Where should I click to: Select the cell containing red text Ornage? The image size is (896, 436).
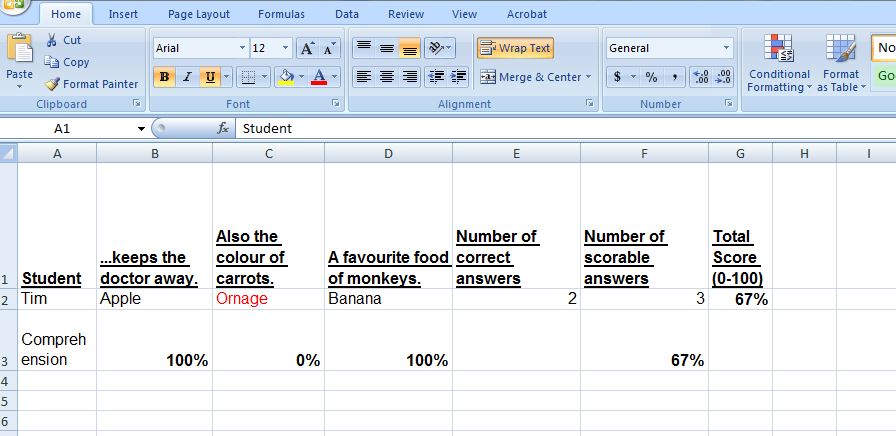(268, 299)
